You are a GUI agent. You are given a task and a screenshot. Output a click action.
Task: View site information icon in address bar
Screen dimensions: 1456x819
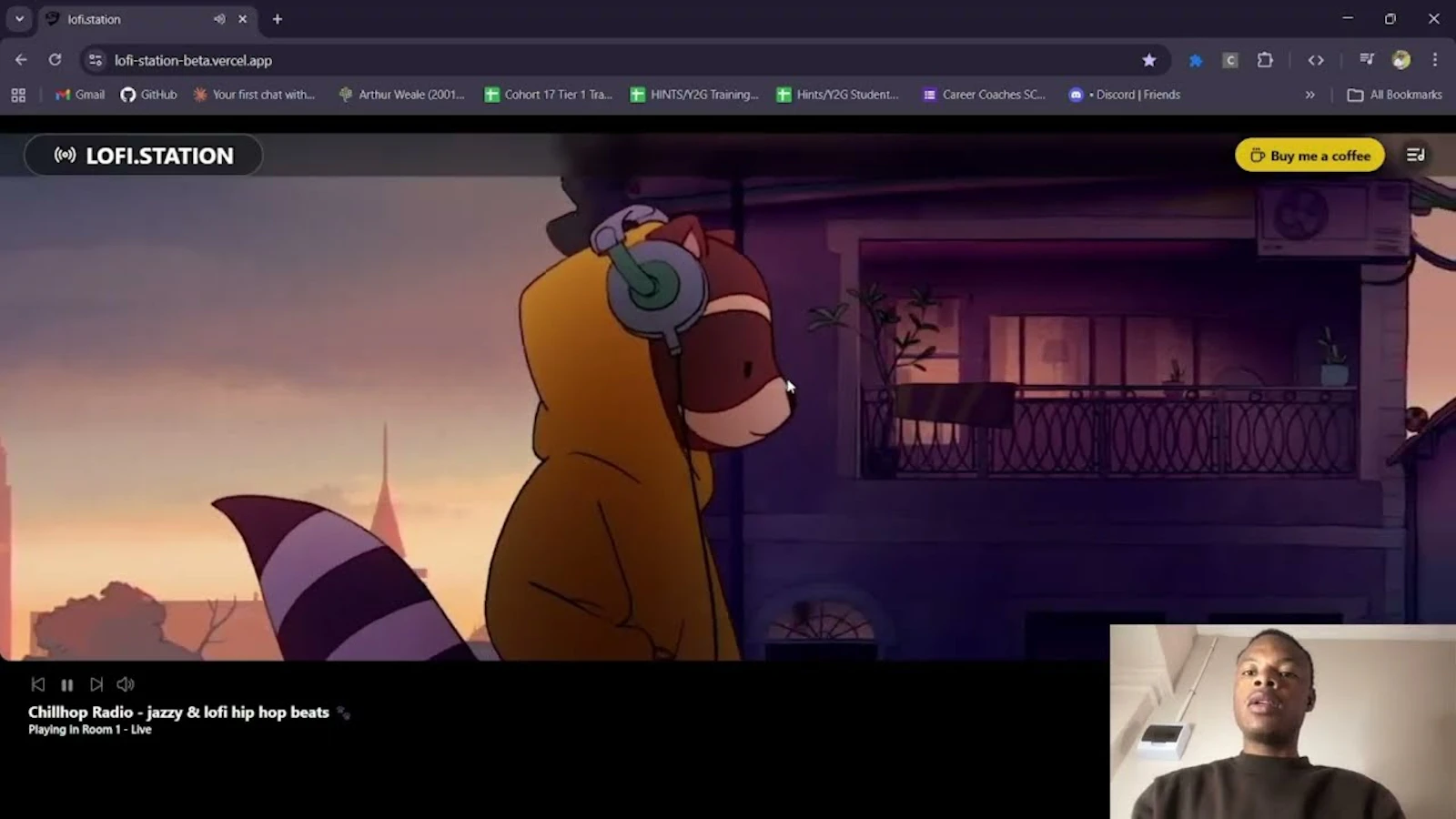96,60
